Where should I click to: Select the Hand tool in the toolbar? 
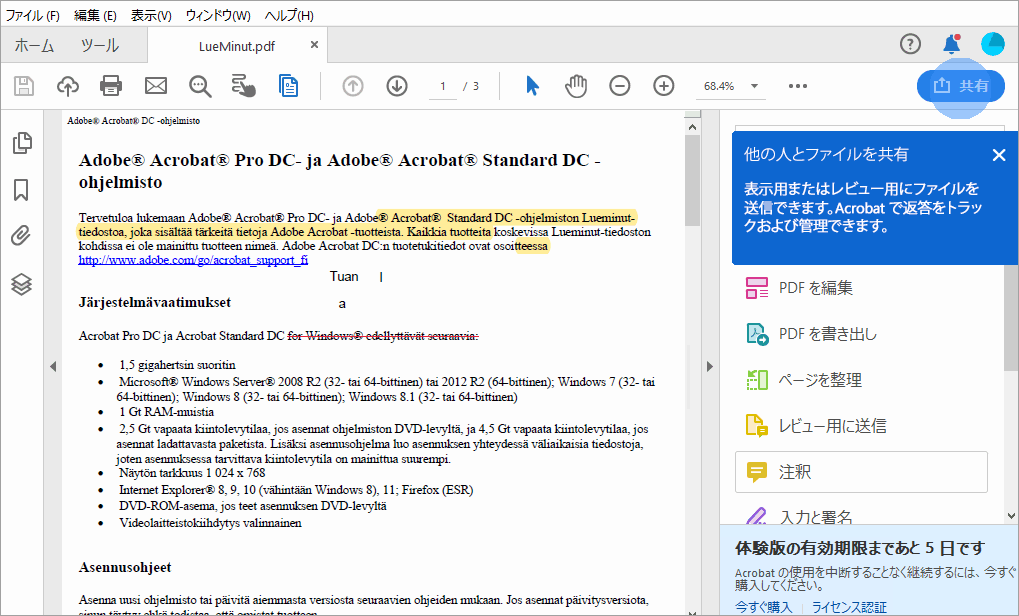click(576, 86)
